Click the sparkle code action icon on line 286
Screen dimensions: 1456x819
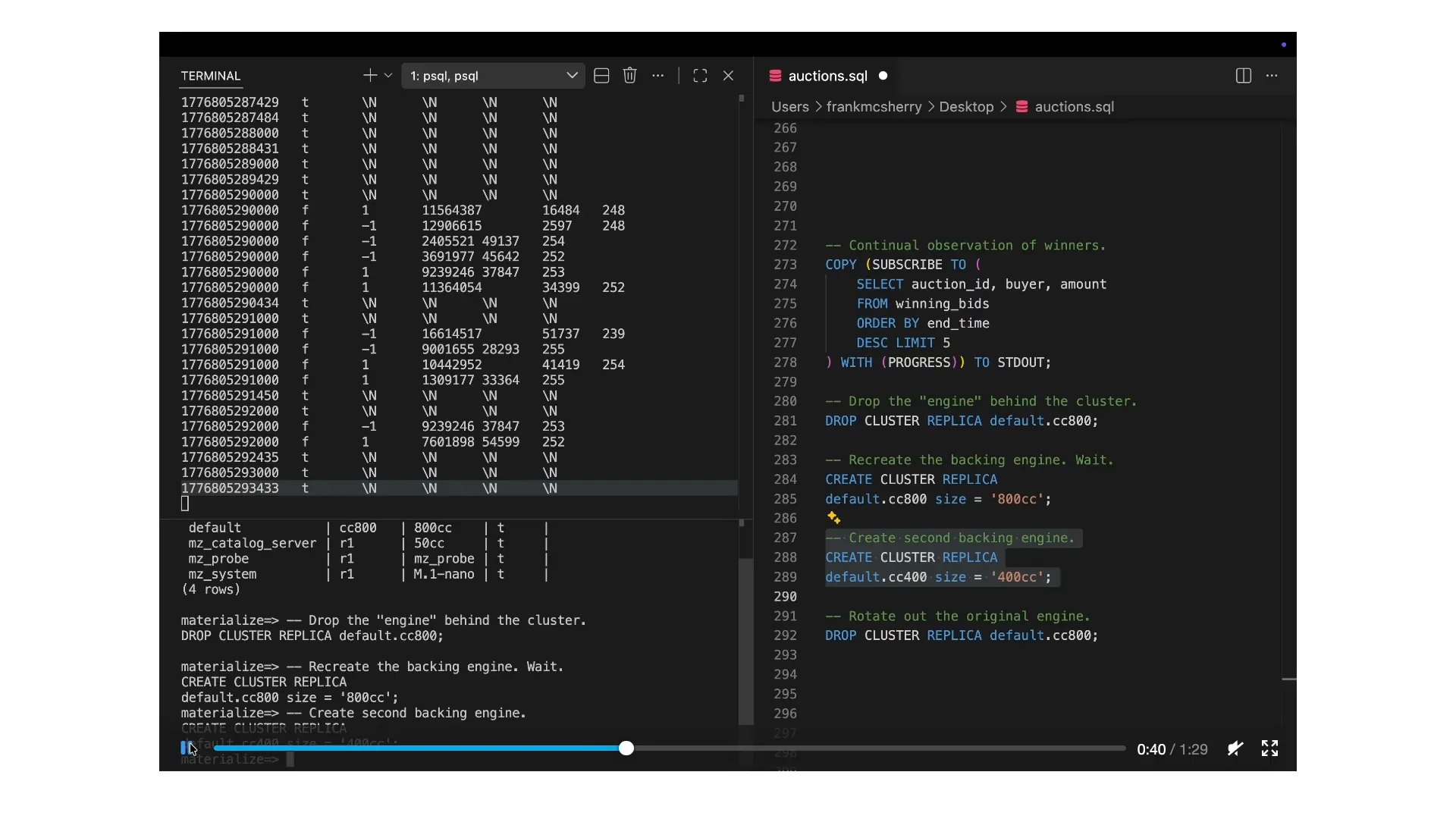[833, 518]
